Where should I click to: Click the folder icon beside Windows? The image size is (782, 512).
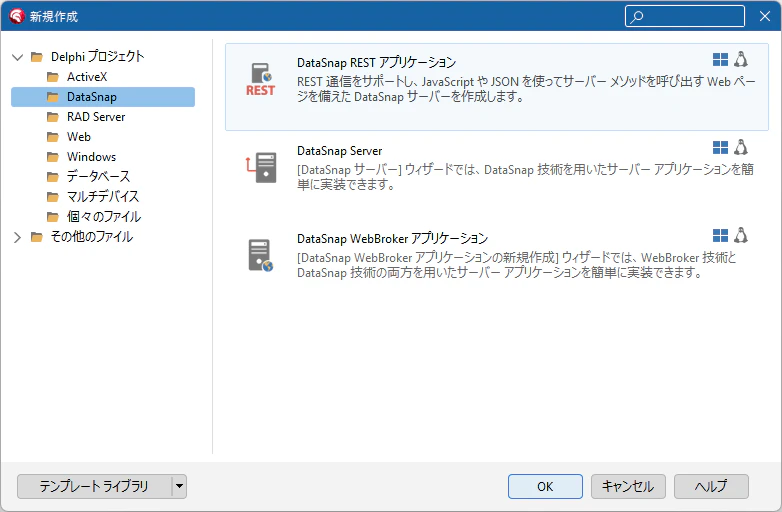pyautogui.click(x=53, y=157)
